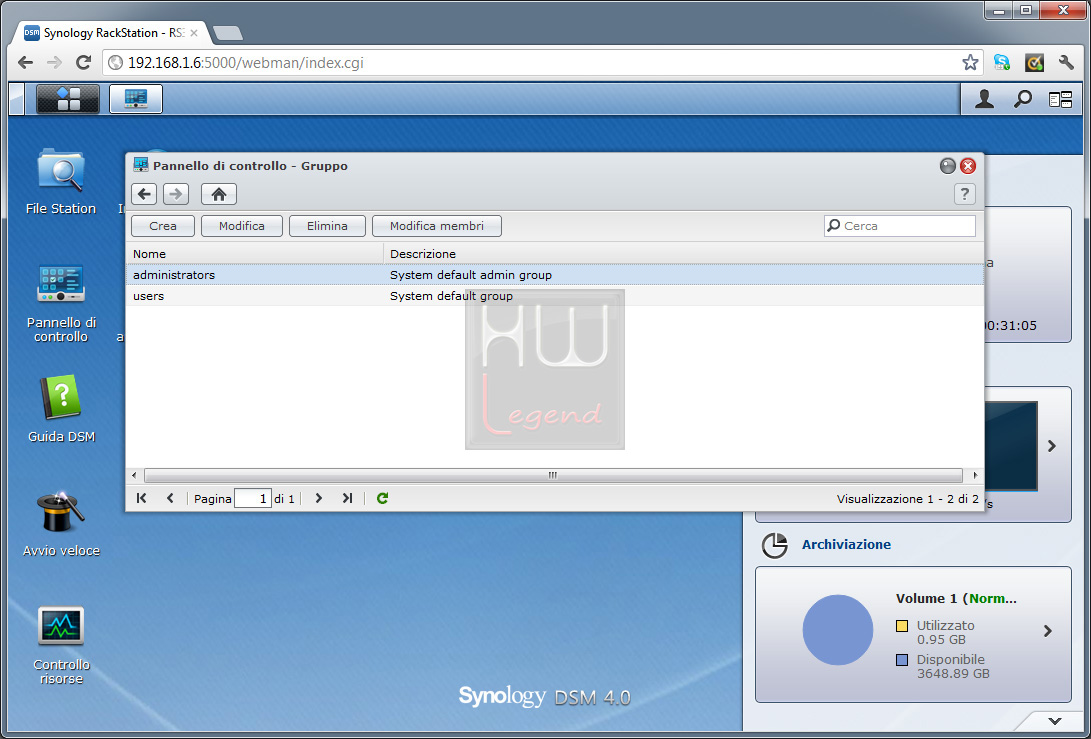This screenshot has height=739, width=1091.
Task: Go to the previous page of groups
Action: pos(170,498)
